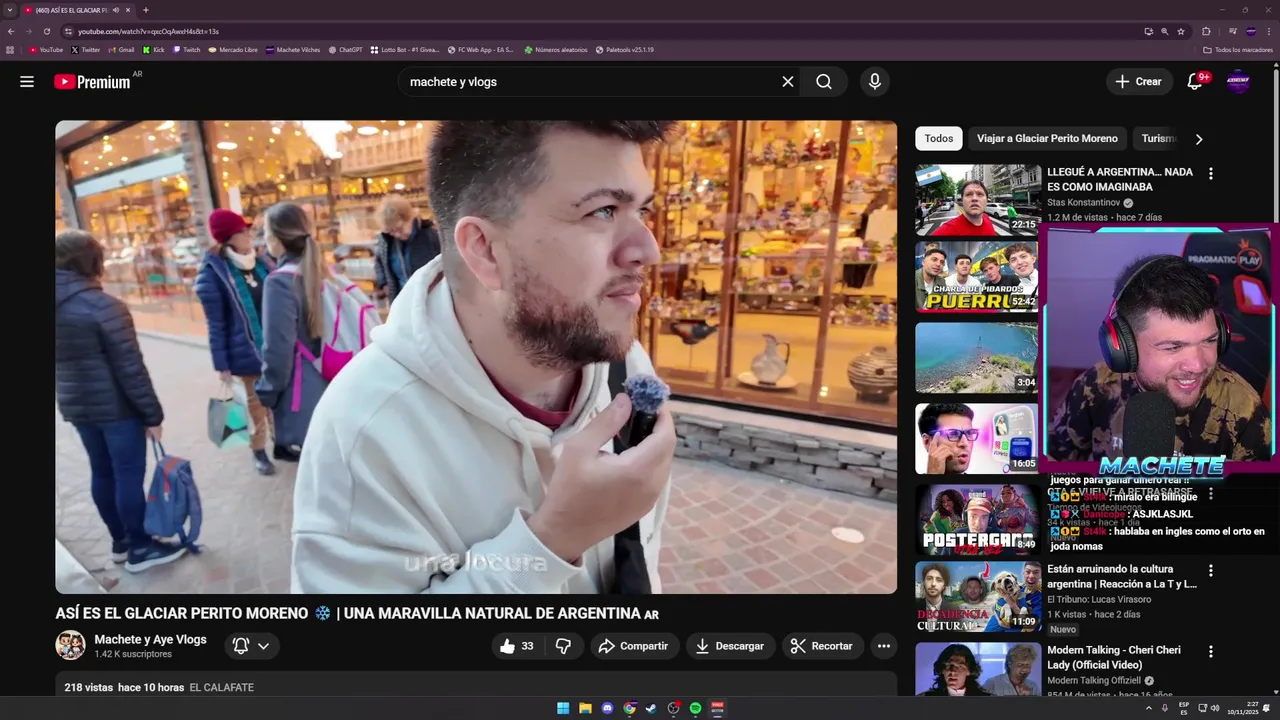The width and height of the screenshot is (1280, 720).
Task: Open Stas Konstantinov channel link
Action: point(1083,203)
